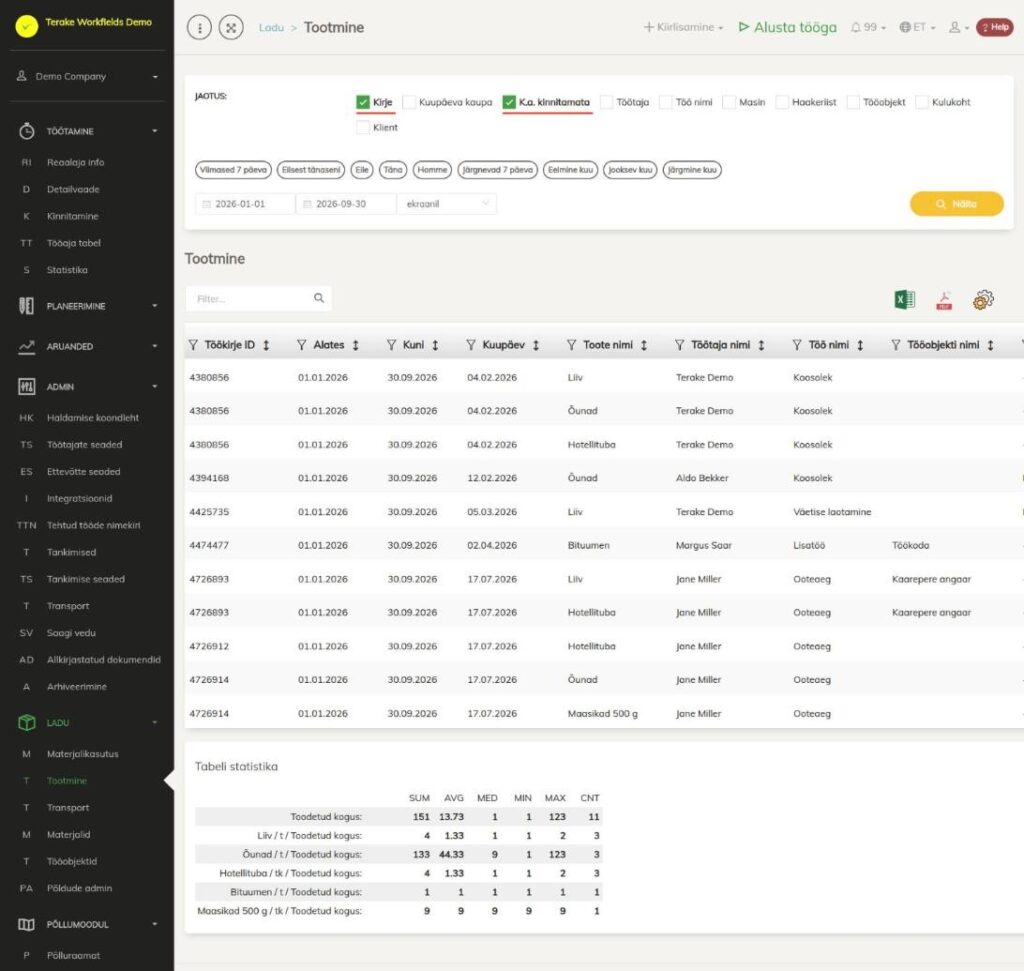Collapse the TÖÖTAMINE sidebar section

pyautogui.click(x=87, y=131)
